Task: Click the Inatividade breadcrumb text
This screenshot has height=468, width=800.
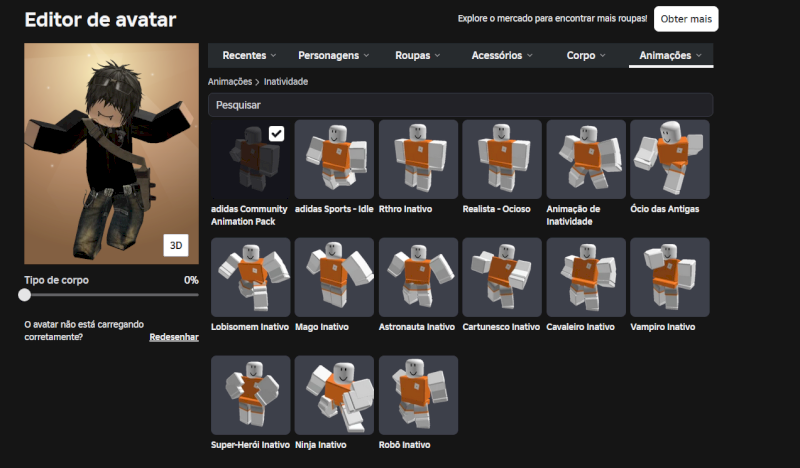Action: click(x=286, y=82)
